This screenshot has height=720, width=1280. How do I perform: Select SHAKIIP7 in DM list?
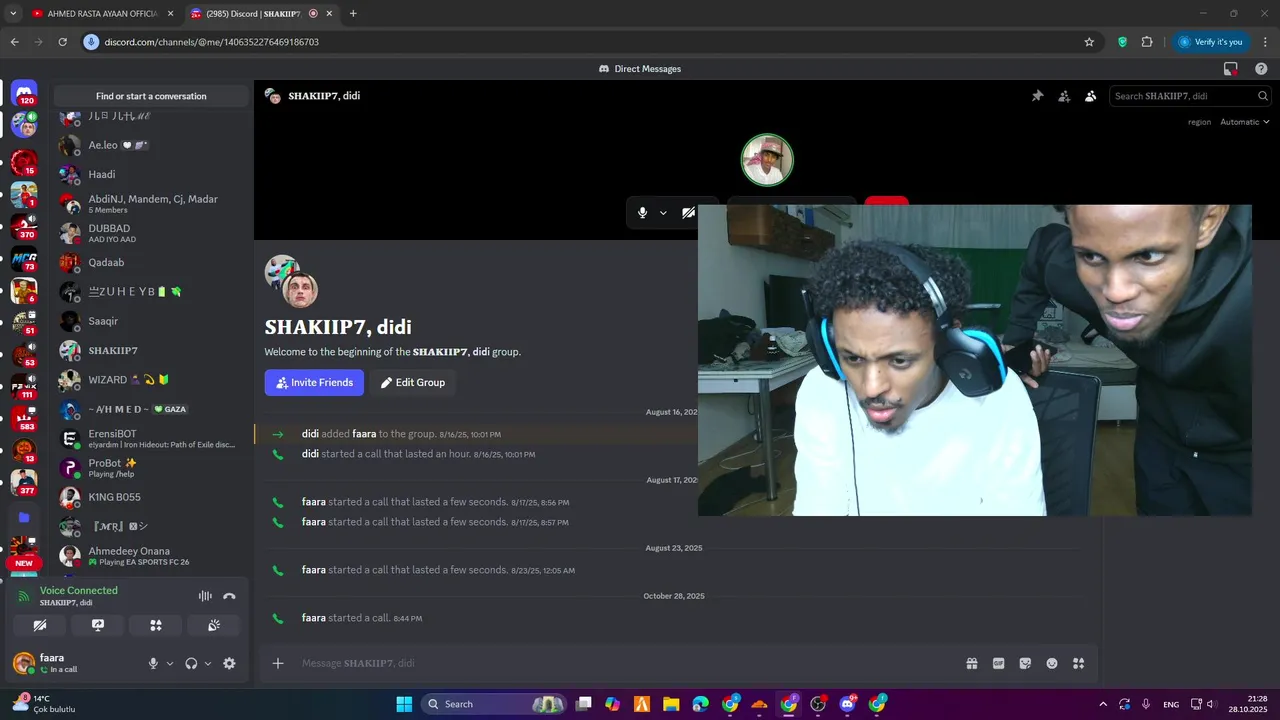tap(151, 350)
